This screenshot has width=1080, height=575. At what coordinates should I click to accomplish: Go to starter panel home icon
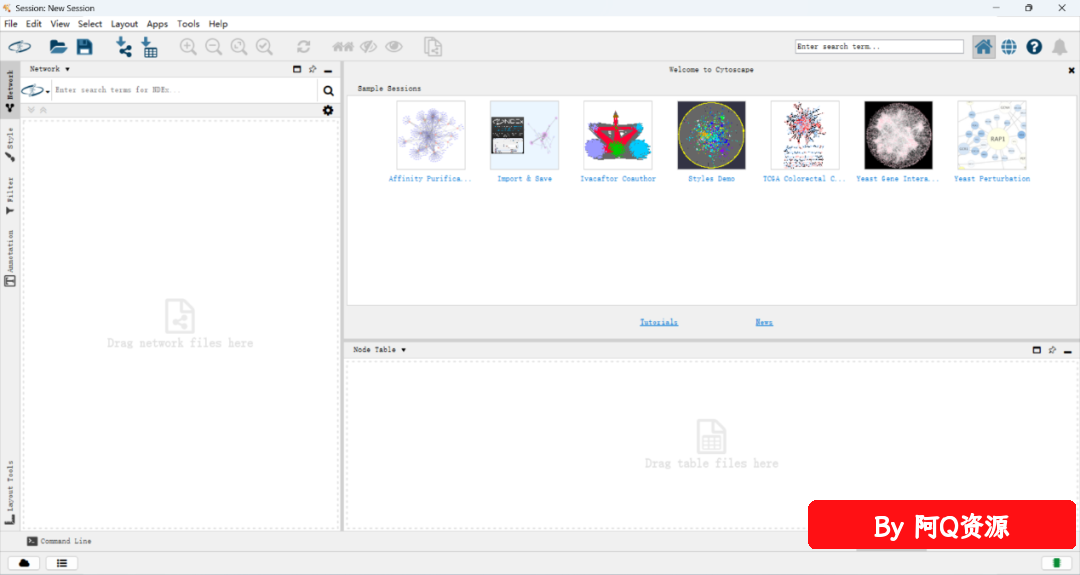(984, 47)
